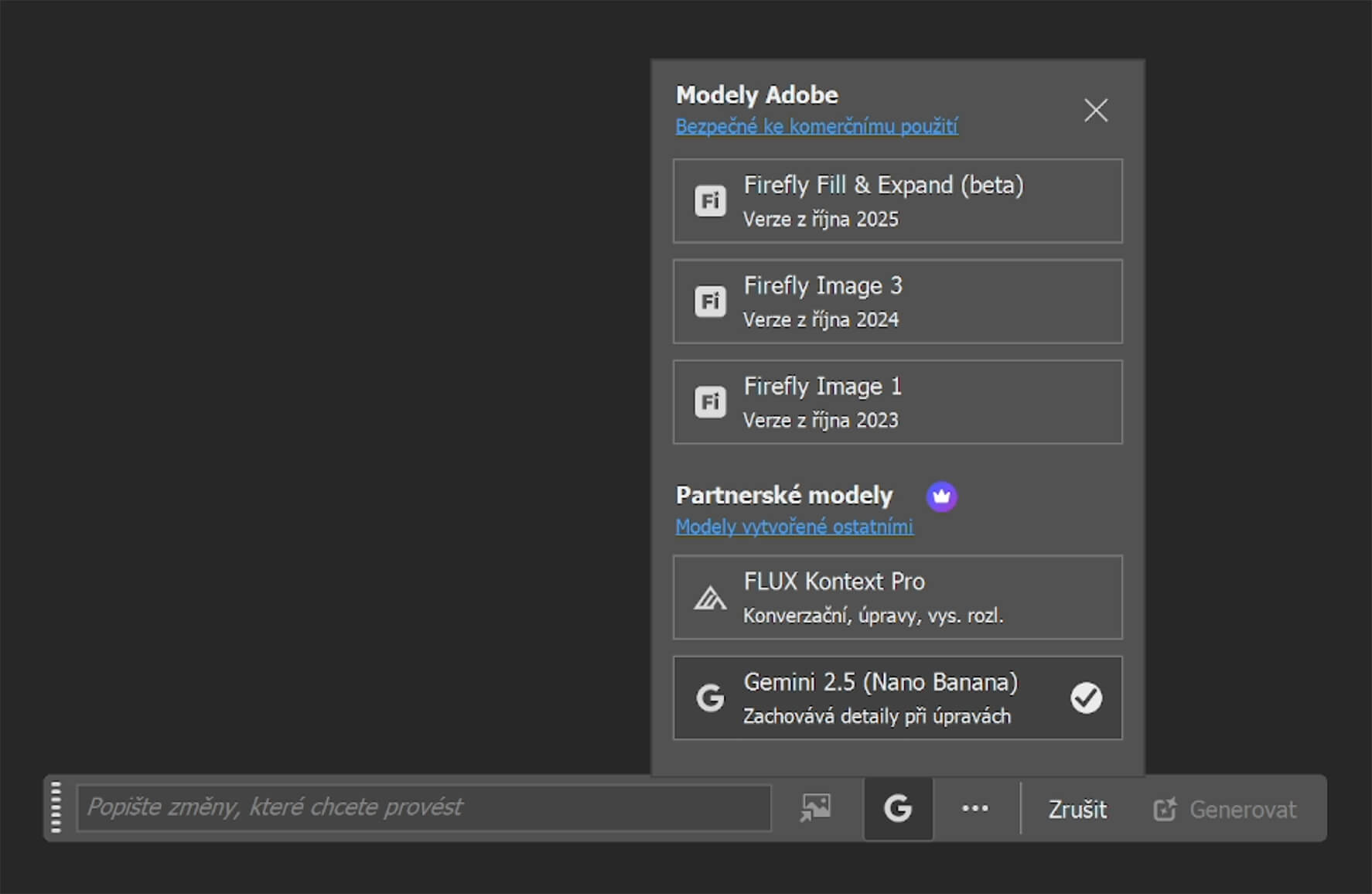
Task: Click the Firefly icon beside Firefly Image 3
Action: [710, 302]
